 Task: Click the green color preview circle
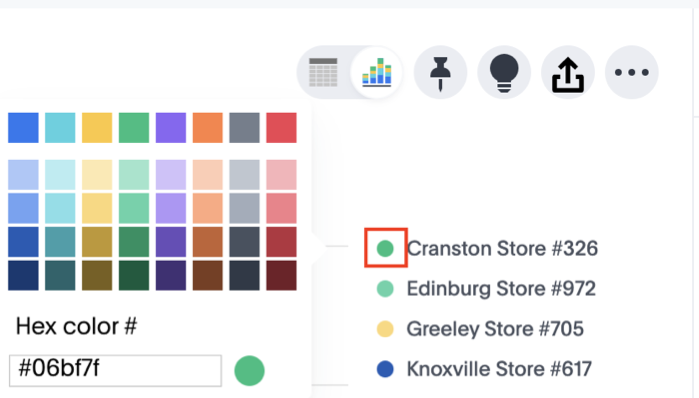click(x=249, y=370)
